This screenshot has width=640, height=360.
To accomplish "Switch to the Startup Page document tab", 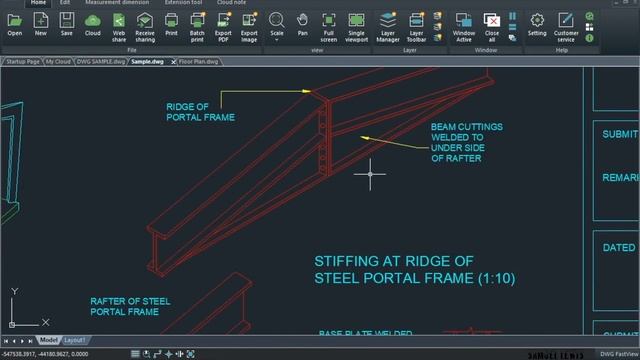I will [x=23, y=62].
